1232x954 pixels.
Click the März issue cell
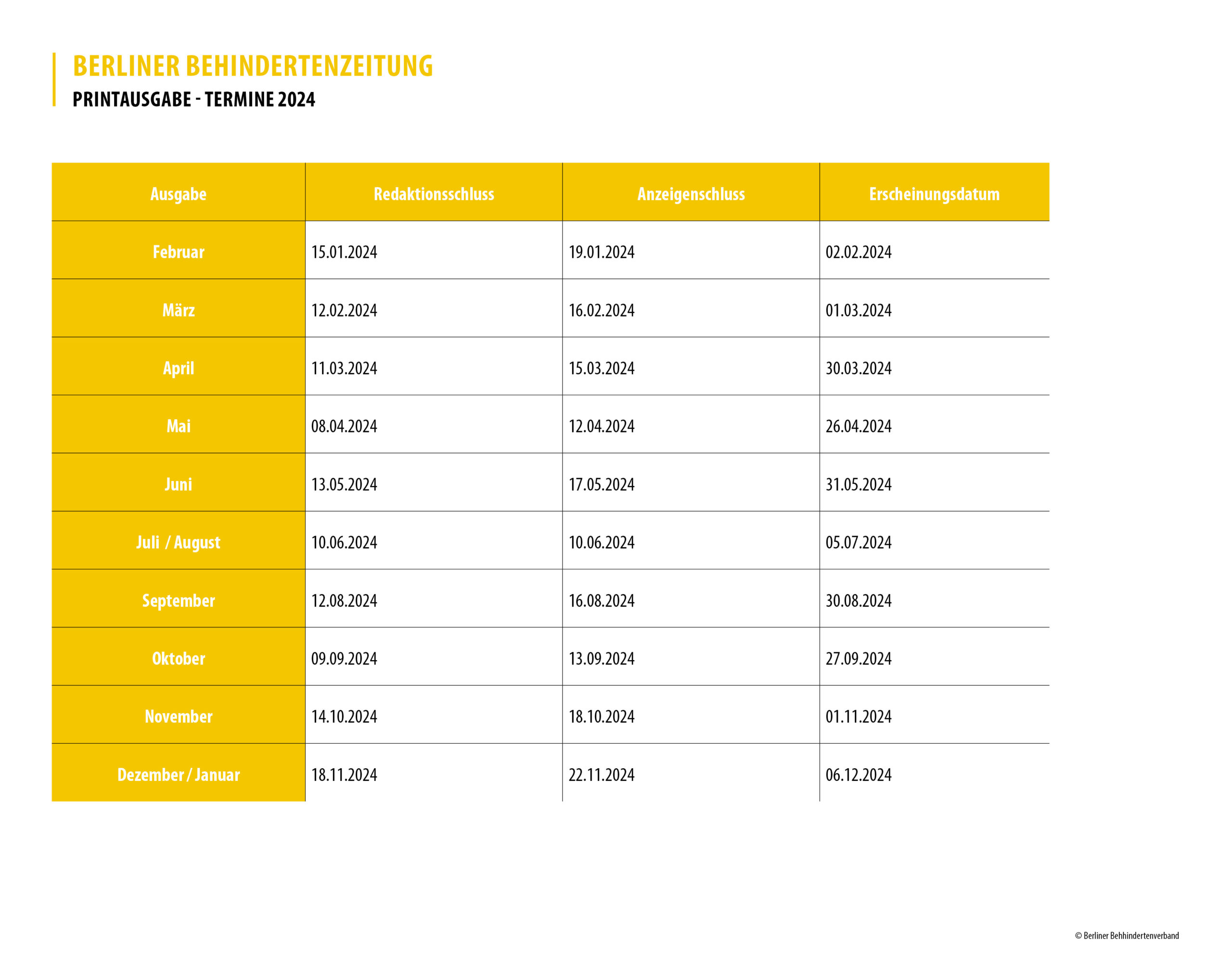tap(178, 310)
